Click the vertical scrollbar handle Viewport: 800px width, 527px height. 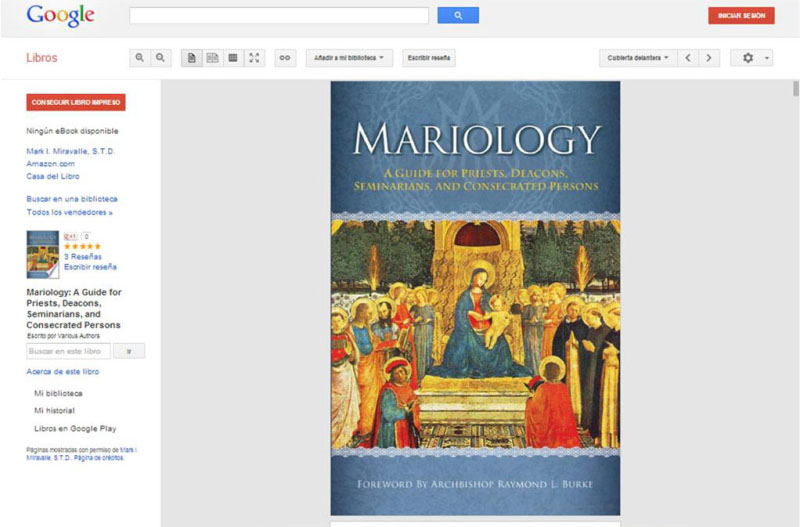[795, 88]
